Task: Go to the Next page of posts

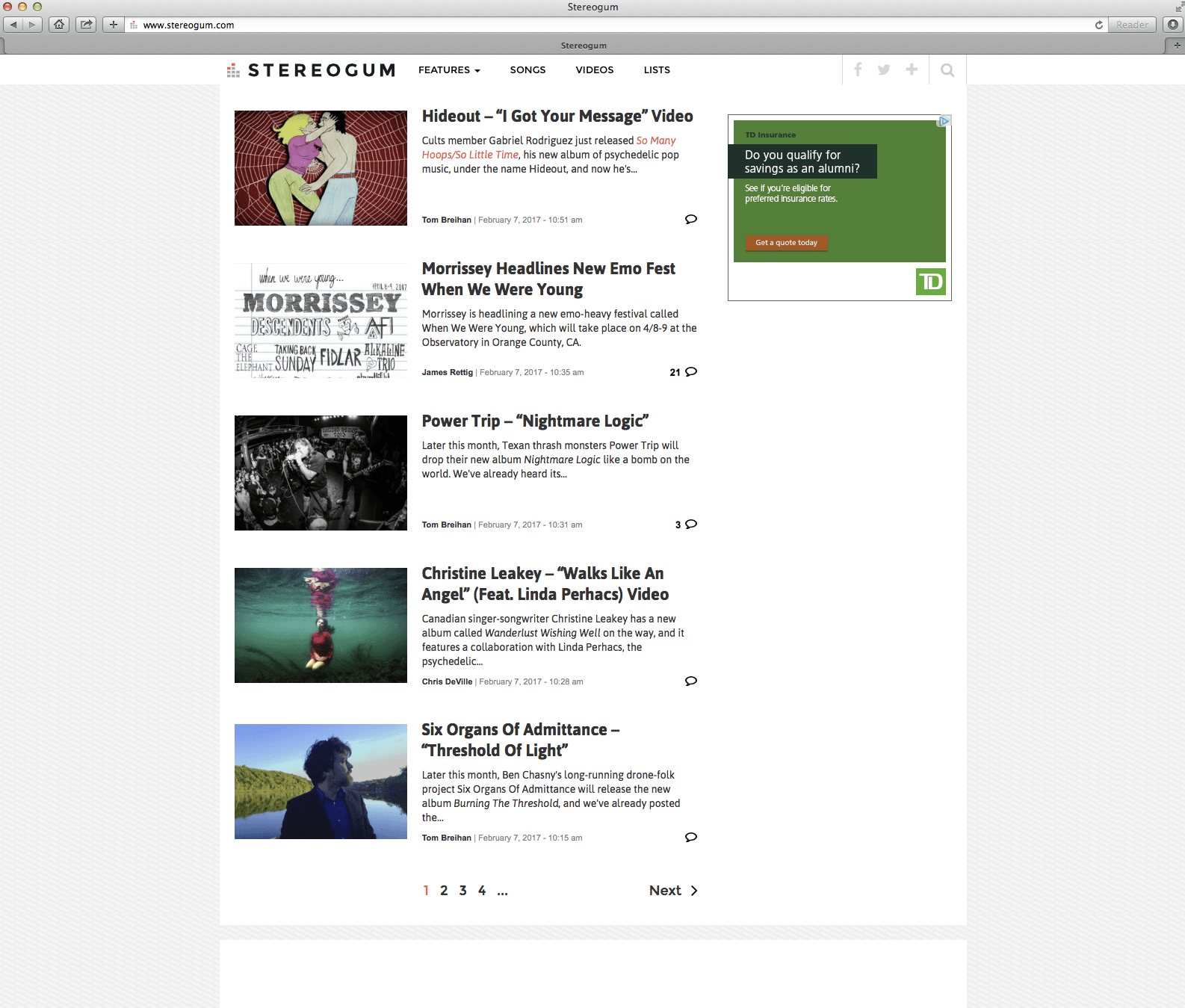Action: click(x=673, y=890)
